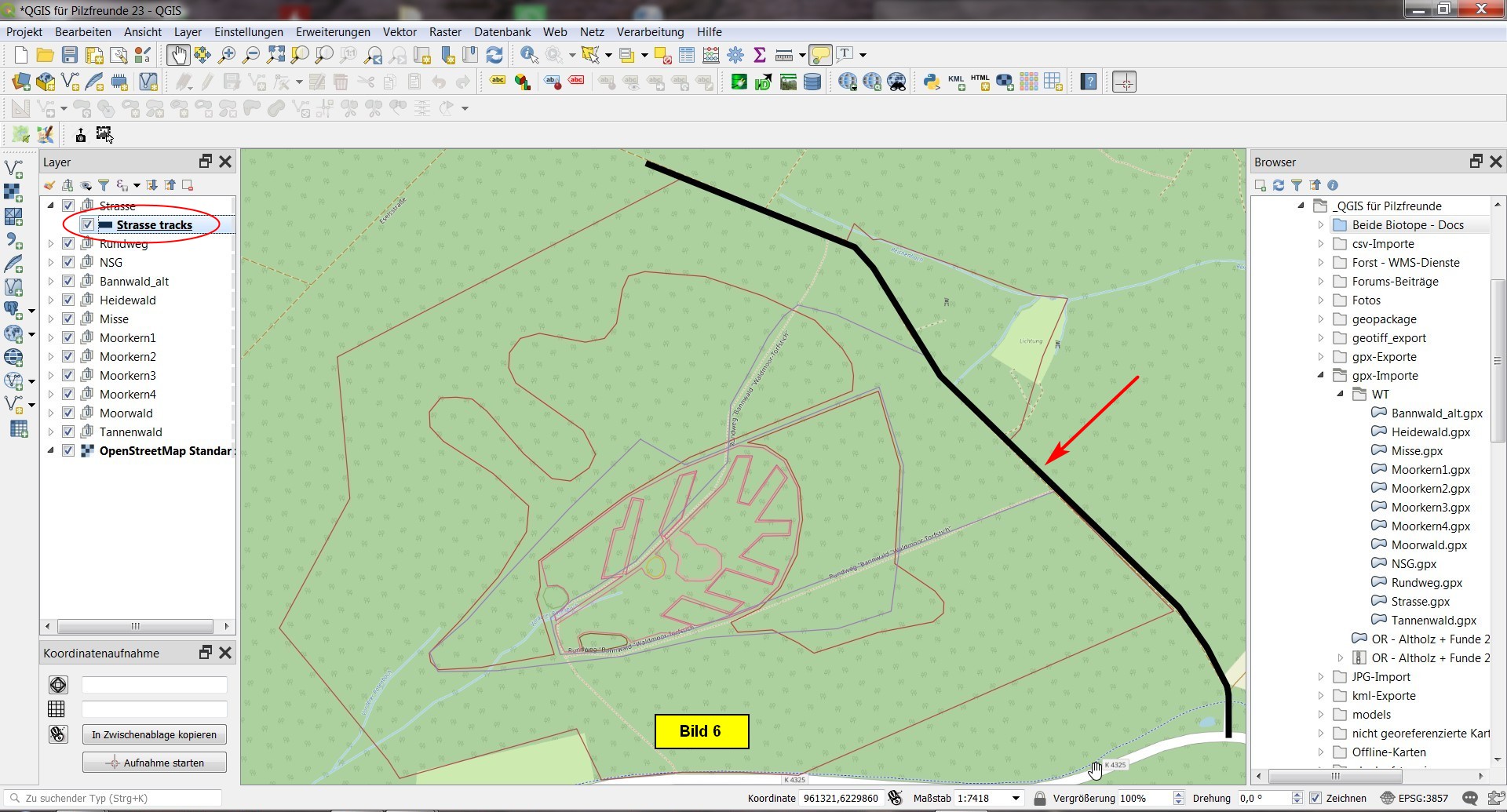The image size is (1507, 812).
Task: Uncheck the Heidewald layer checkbox
Action: click(x=68, y=300)
